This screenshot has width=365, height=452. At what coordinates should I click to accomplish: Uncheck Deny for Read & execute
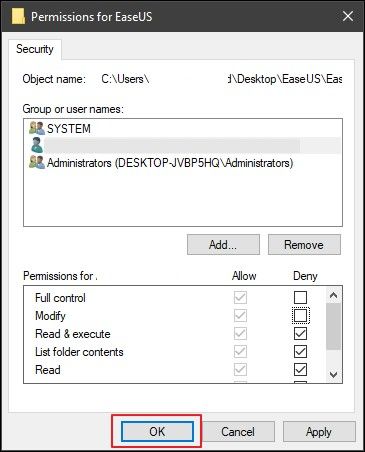[x=300, y=333]
